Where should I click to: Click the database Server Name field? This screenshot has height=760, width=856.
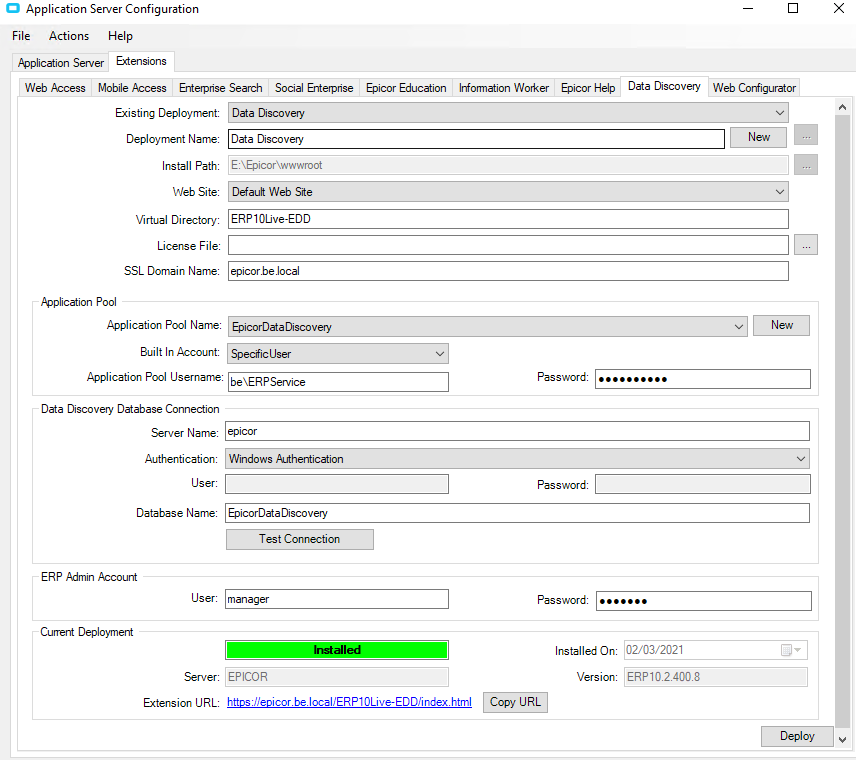(x=517, y=431)
